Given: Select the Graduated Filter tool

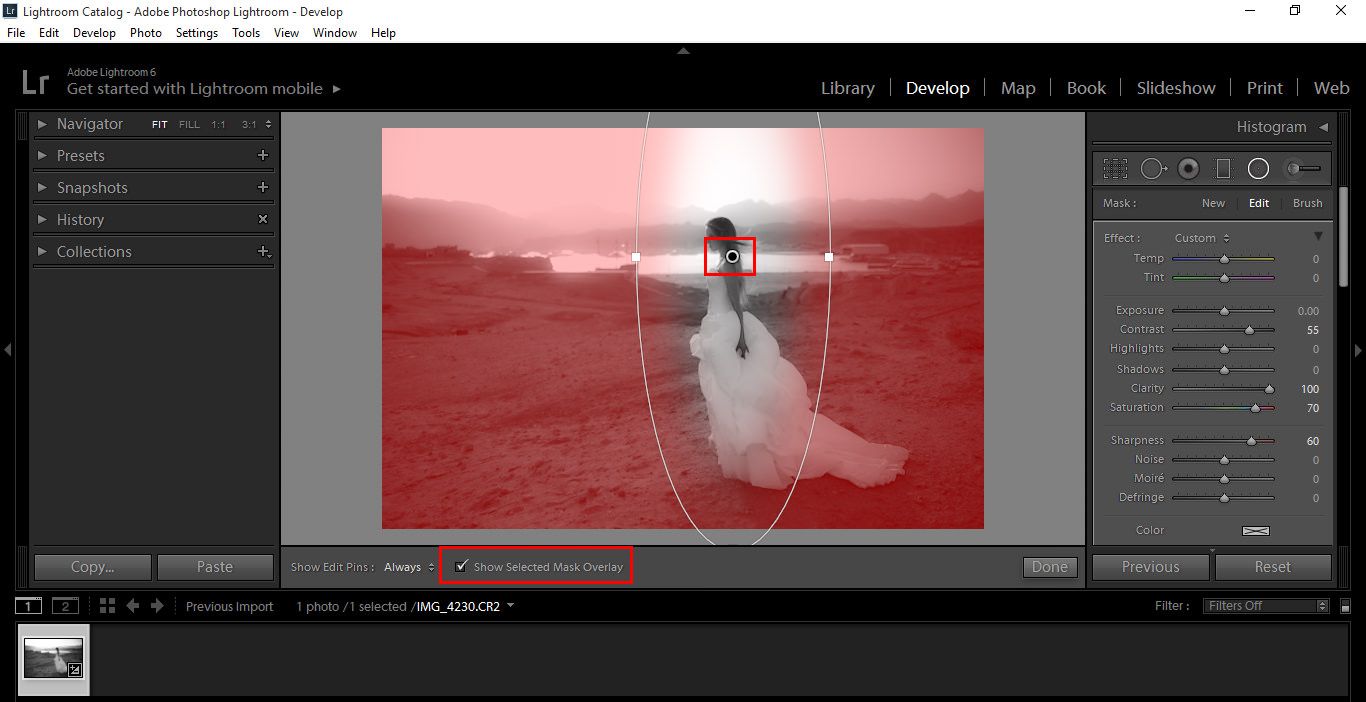Looking at the screenshot, I should tap(1223, 168).
